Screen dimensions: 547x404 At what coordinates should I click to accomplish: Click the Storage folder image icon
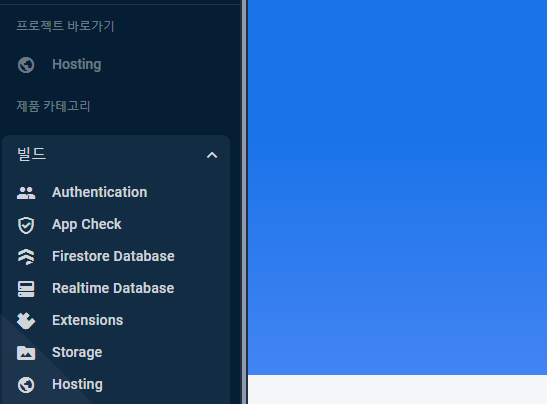pyautogui.click(x=26, y=353)
